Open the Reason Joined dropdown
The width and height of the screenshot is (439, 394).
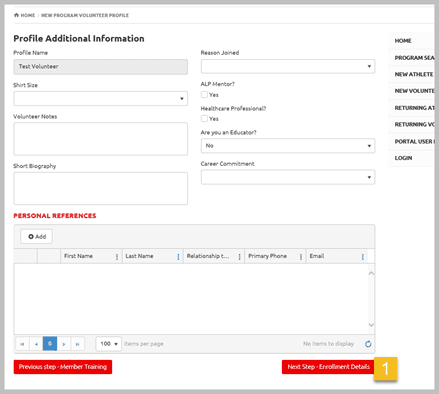[288, 66]
